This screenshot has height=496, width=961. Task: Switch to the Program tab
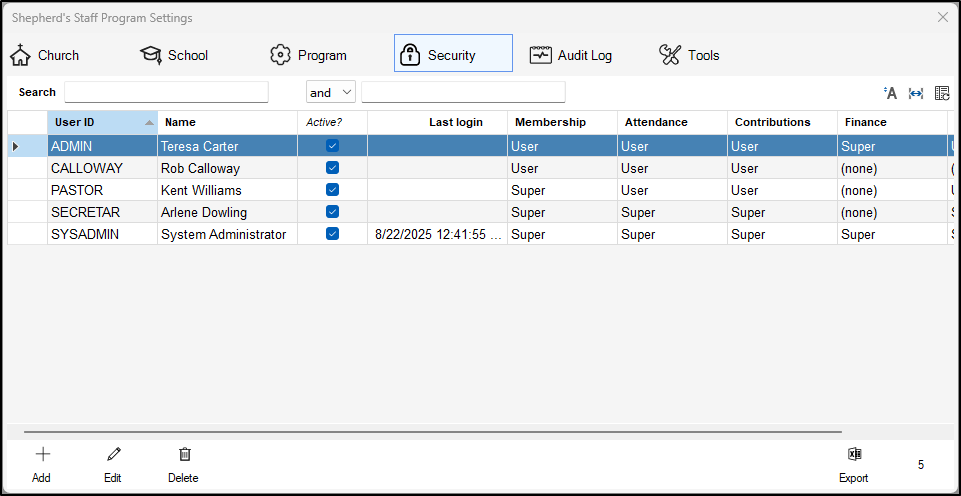tap(308, 55)
